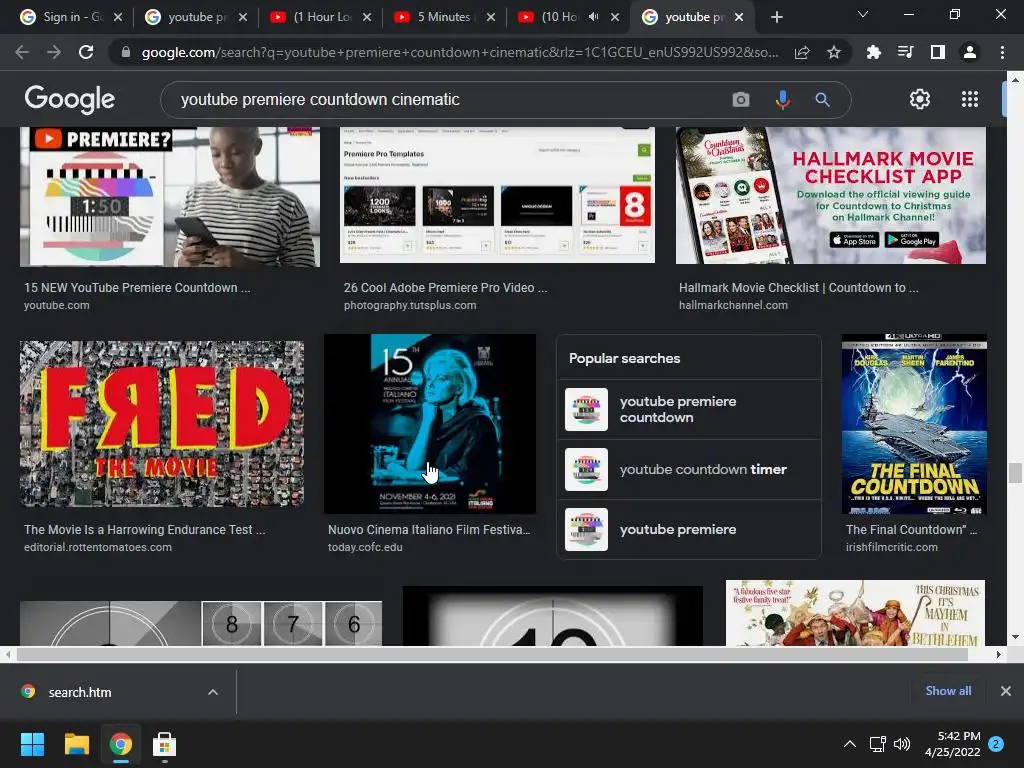Open Microsoft Store from taskbar
This screenshot has width=1024, height=768.
point(164,744)
